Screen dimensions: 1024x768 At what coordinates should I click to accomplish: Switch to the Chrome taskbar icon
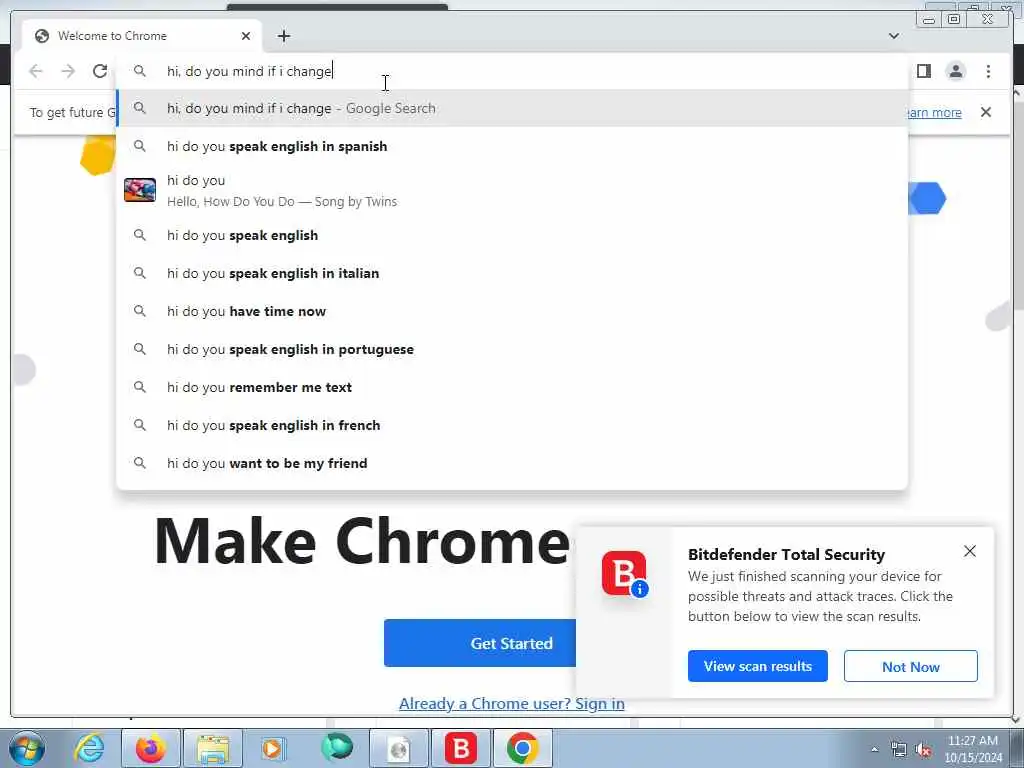(522, 748)
